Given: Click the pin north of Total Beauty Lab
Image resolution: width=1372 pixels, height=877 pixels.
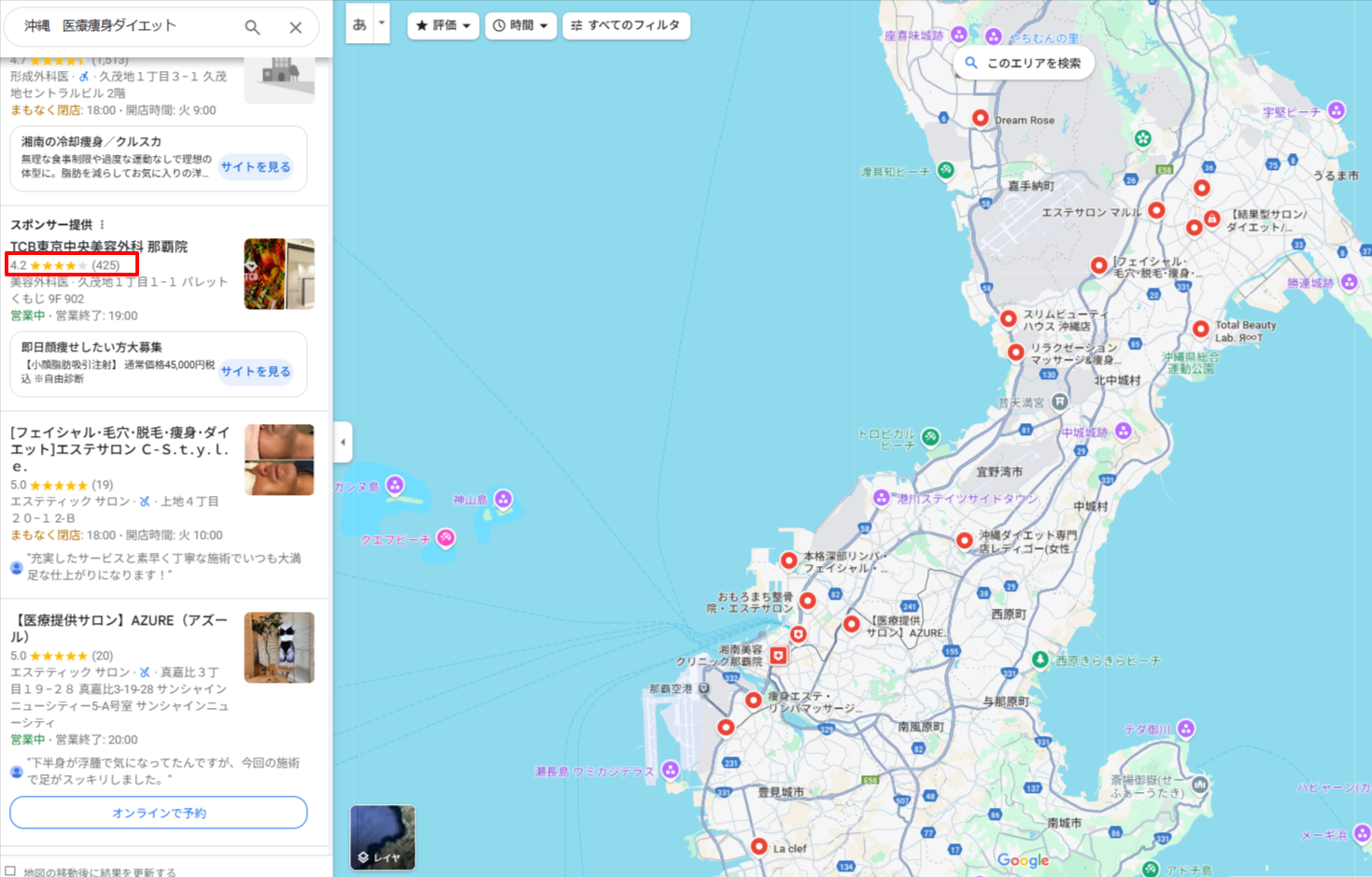Looking at the screenshot, I should click(1201, 188).
